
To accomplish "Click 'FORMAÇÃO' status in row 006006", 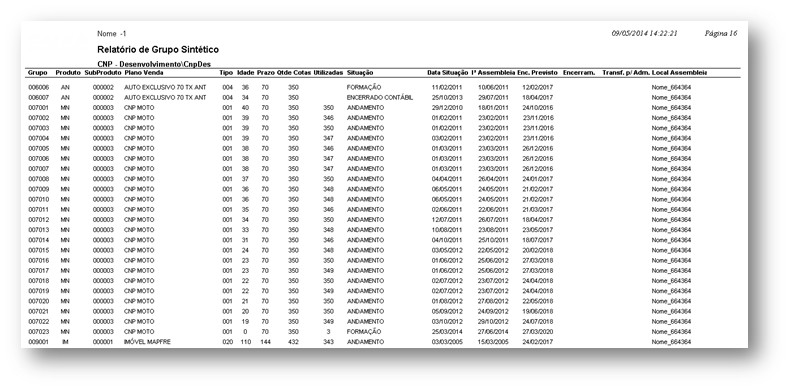I will coord(364,87).
